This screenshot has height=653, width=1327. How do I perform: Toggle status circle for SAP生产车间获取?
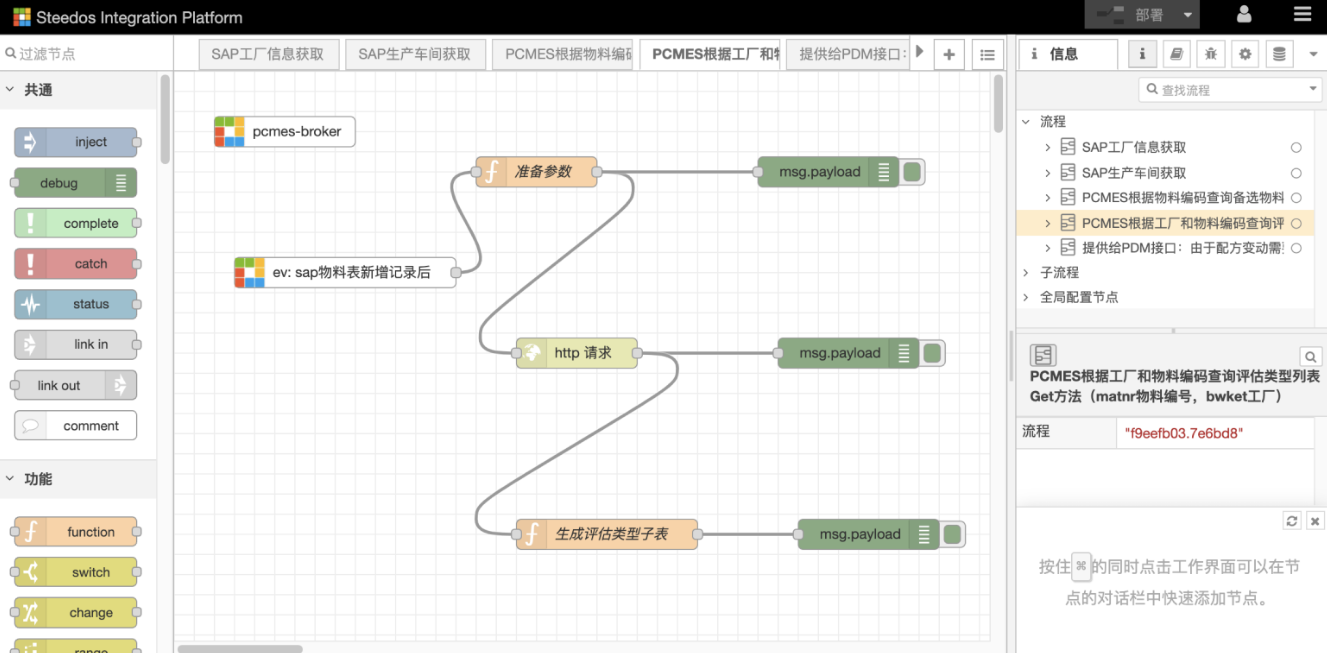point(1296,173)
